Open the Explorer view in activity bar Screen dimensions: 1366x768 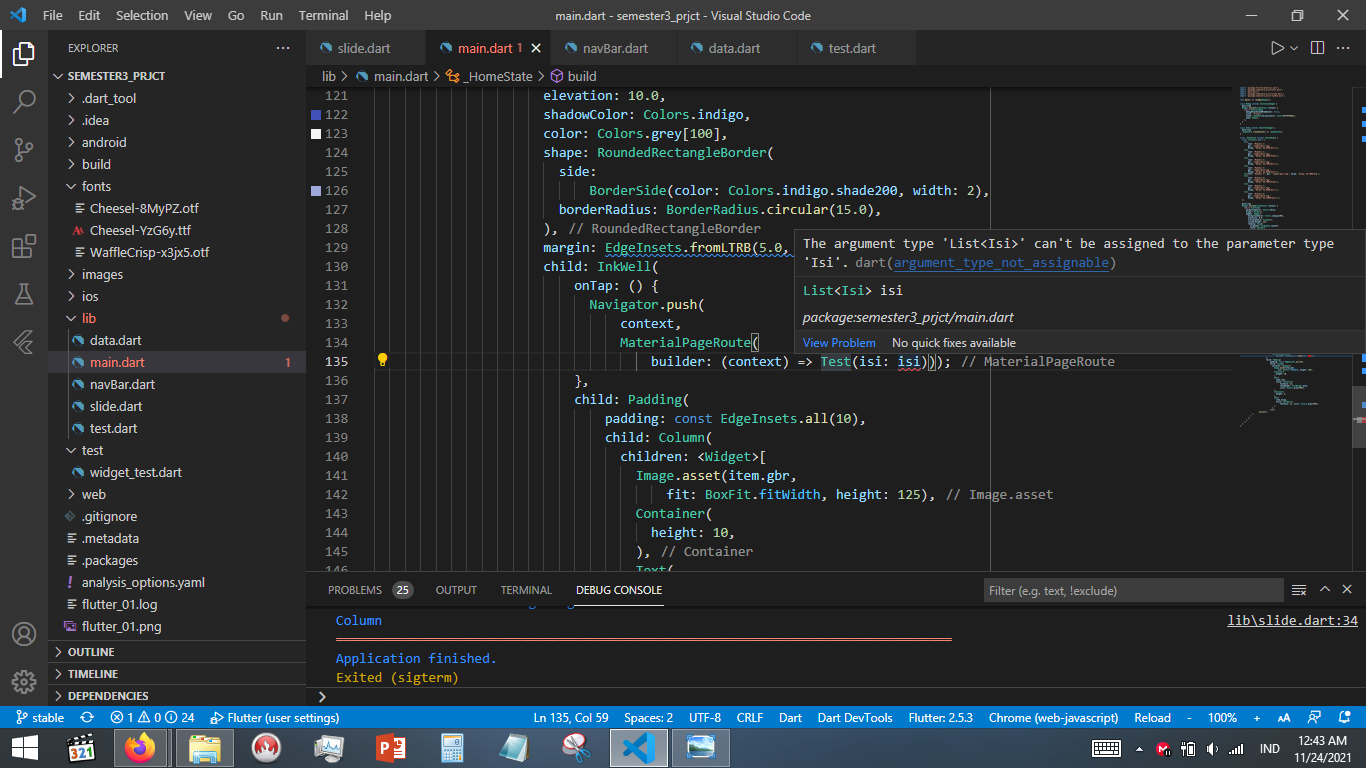coord(24,54)
